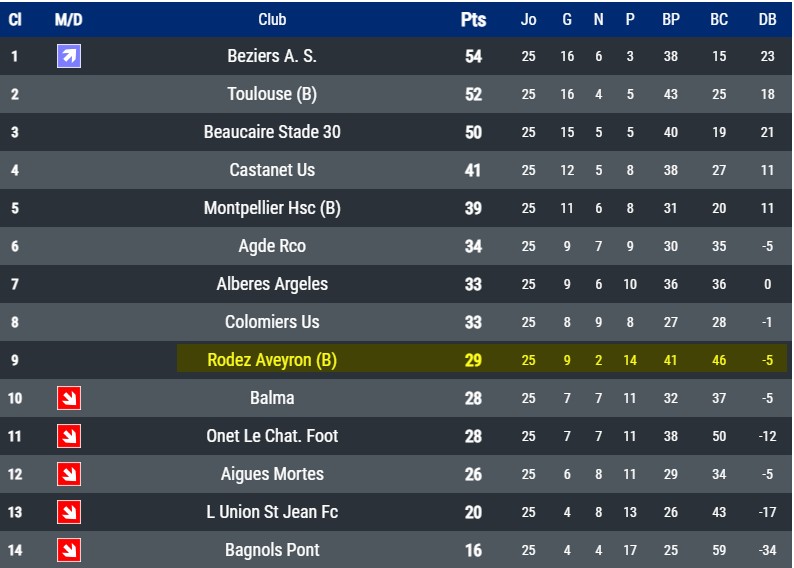Select the Castanet Us team name

[x=272, y=170]
